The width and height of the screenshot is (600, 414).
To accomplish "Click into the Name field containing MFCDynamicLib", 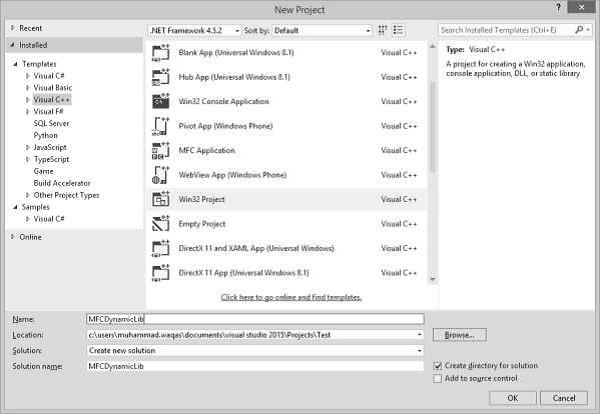I will [x=255, y=319].
